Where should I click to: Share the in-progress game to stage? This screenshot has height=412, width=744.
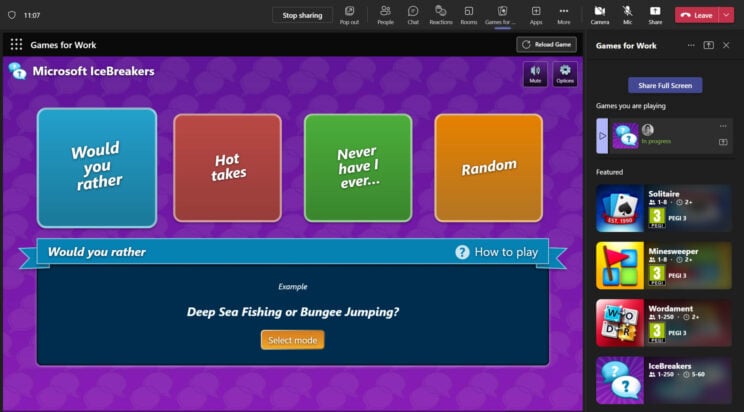pos(723,142)
